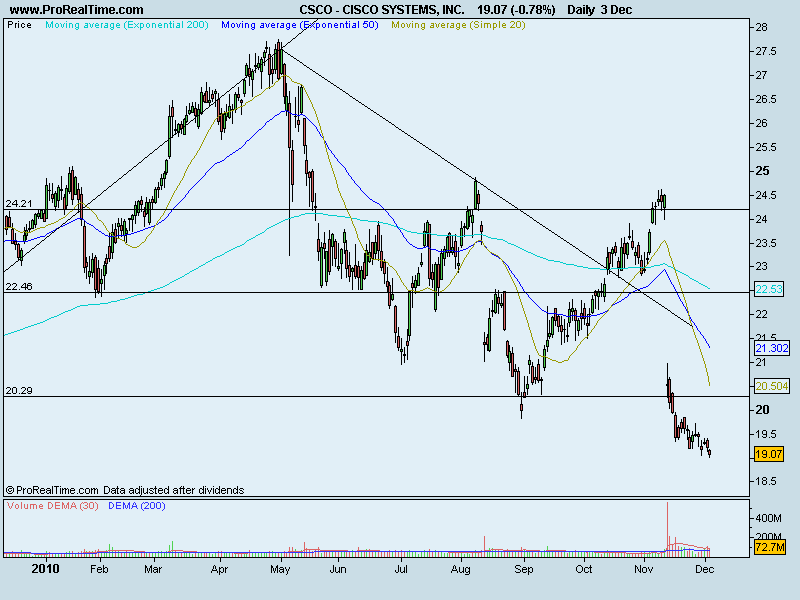Click the Oct label on time axis
This screenshot has height=600, width=800.
584,569
